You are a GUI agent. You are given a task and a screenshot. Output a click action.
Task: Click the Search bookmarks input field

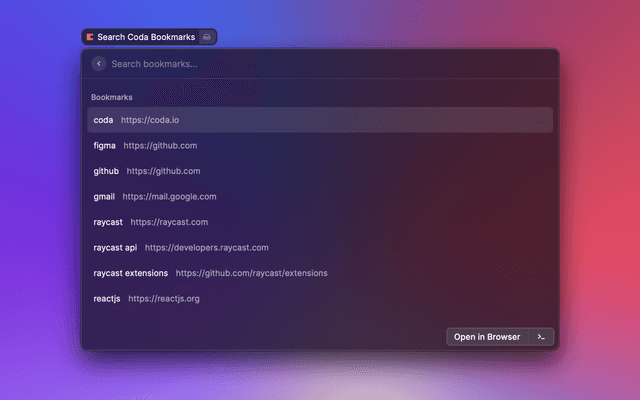[320, 64]
